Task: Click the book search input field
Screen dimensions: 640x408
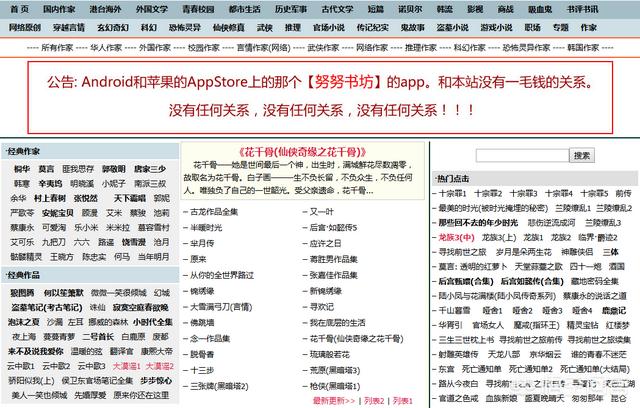Action: click(522, 155)
